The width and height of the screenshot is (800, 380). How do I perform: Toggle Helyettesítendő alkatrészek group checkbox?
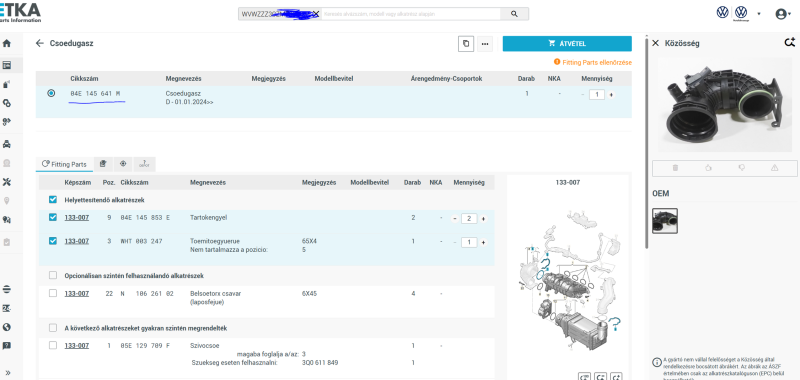(53, 199)
